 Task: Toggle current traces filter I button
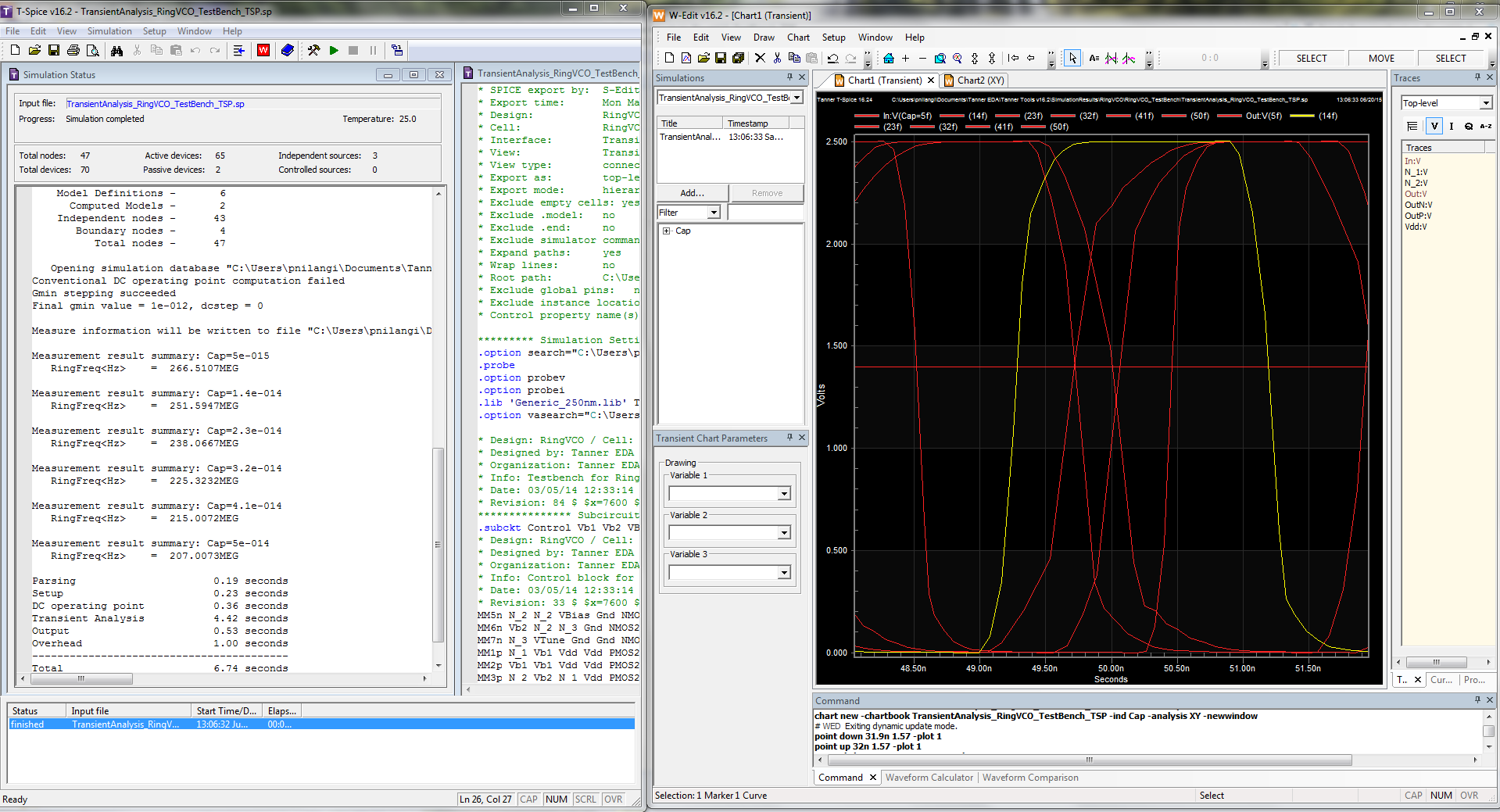click(1452, 126)
